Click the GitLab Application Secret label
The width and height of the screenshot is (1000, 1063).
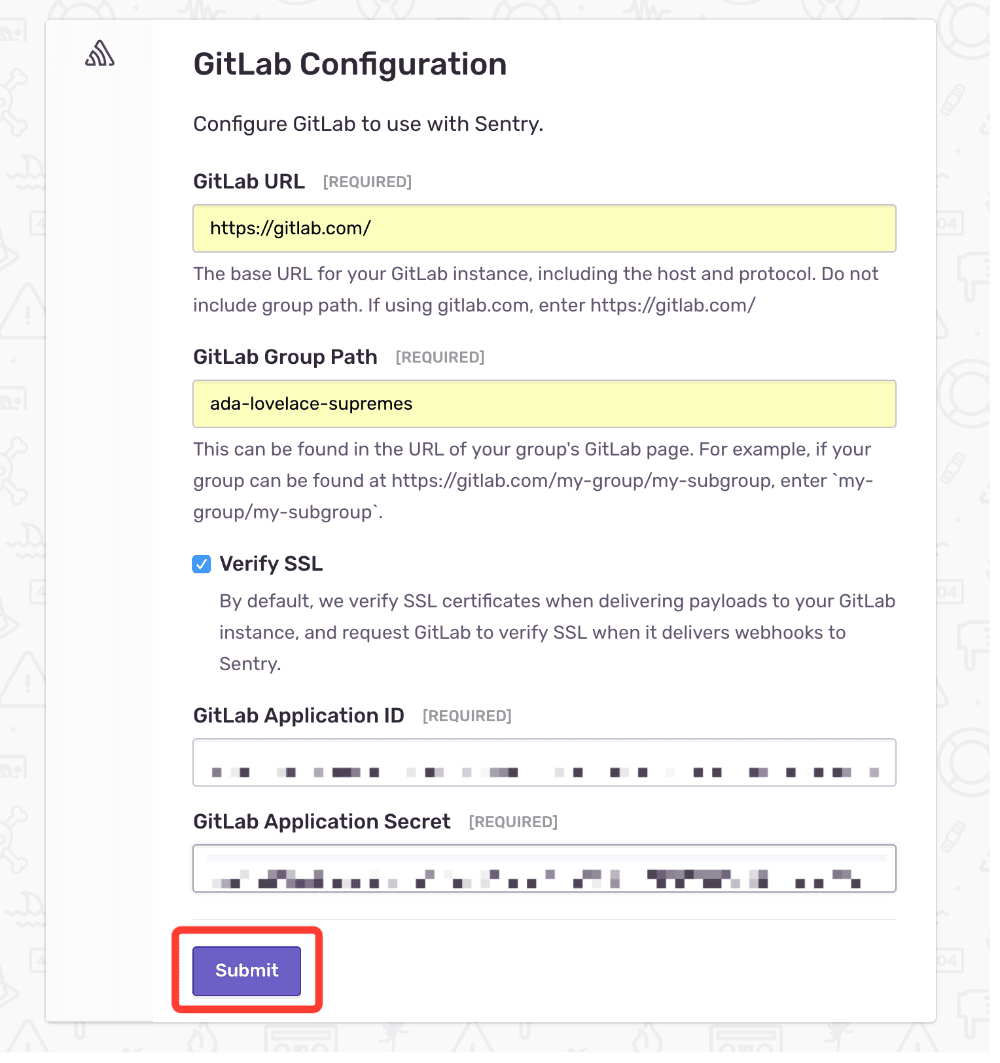pyautogui.click(x=321, y=821)
